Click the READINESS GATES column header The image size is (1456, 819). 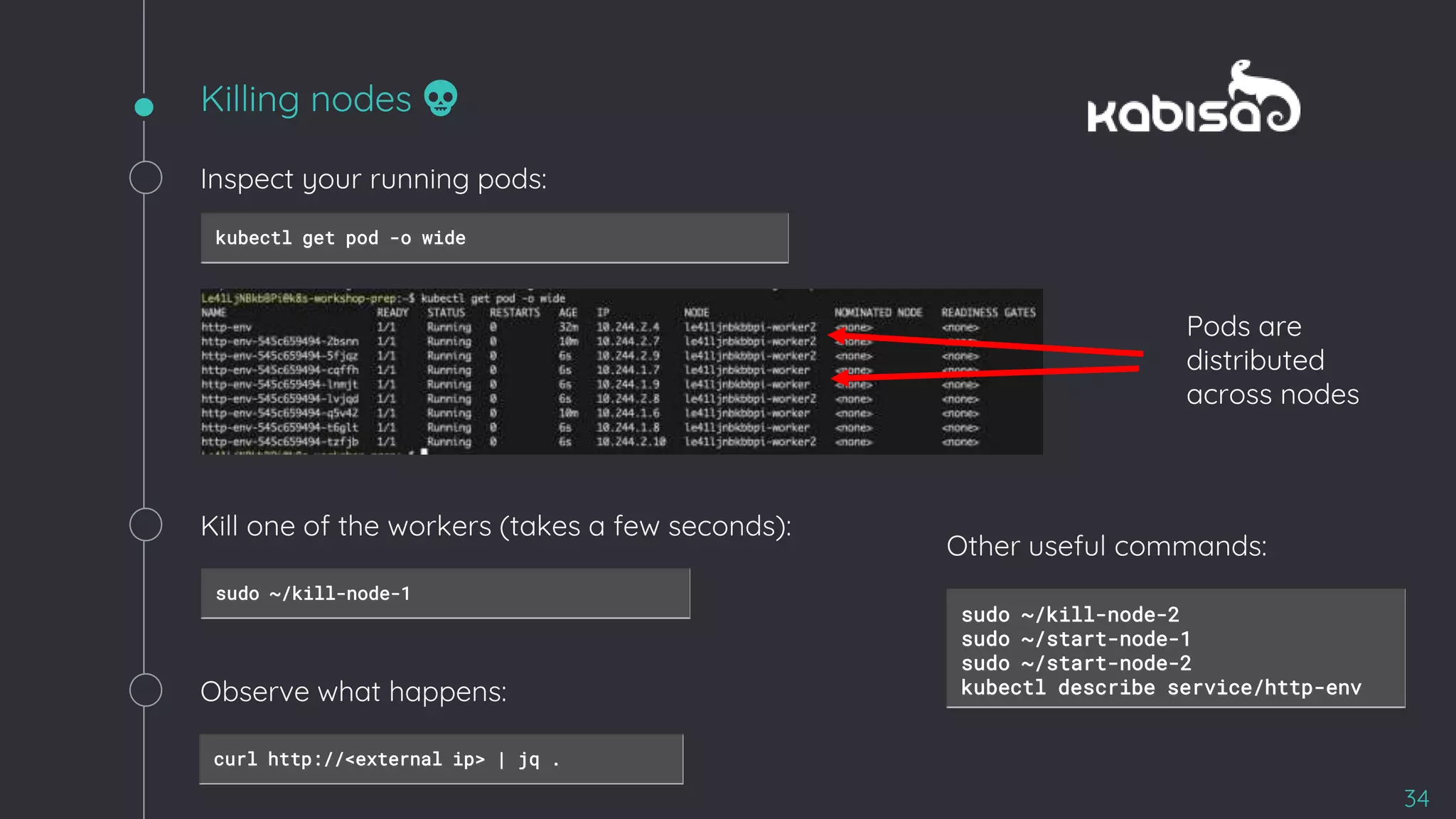pos(988,312)
